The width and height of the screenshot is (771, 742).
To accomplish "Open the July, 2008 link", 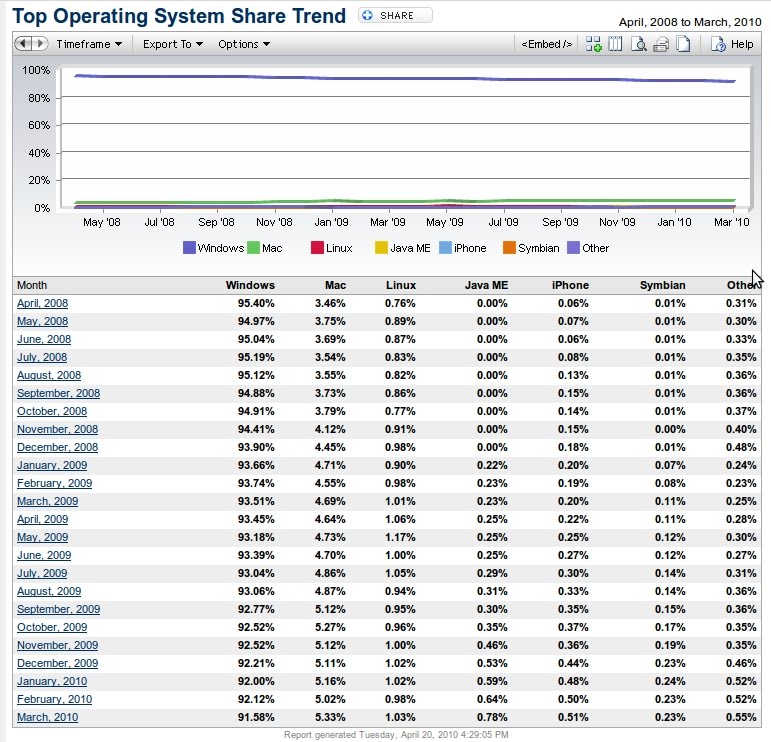I will [42, 357].
